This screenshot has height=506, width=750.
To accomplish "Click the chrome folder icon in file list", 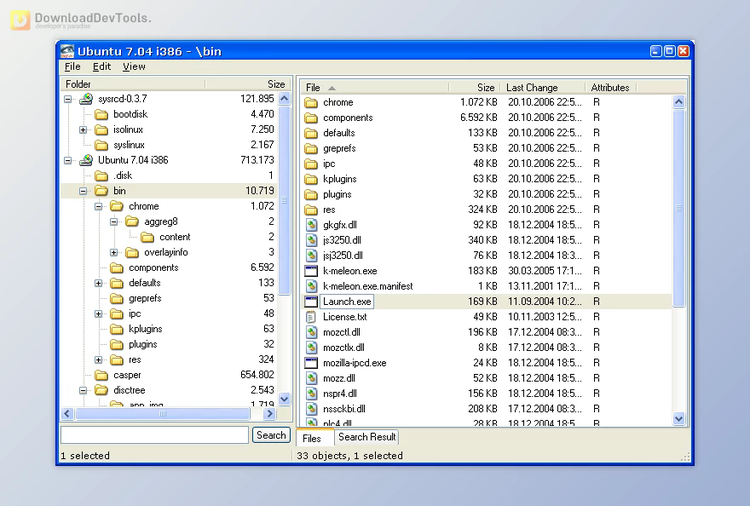I will (311, 102).
